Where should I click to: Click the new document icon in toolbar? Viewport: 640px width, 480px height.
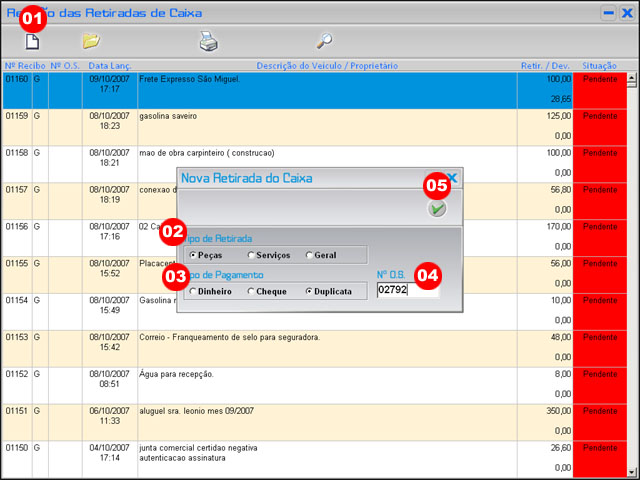click(32, 42)
